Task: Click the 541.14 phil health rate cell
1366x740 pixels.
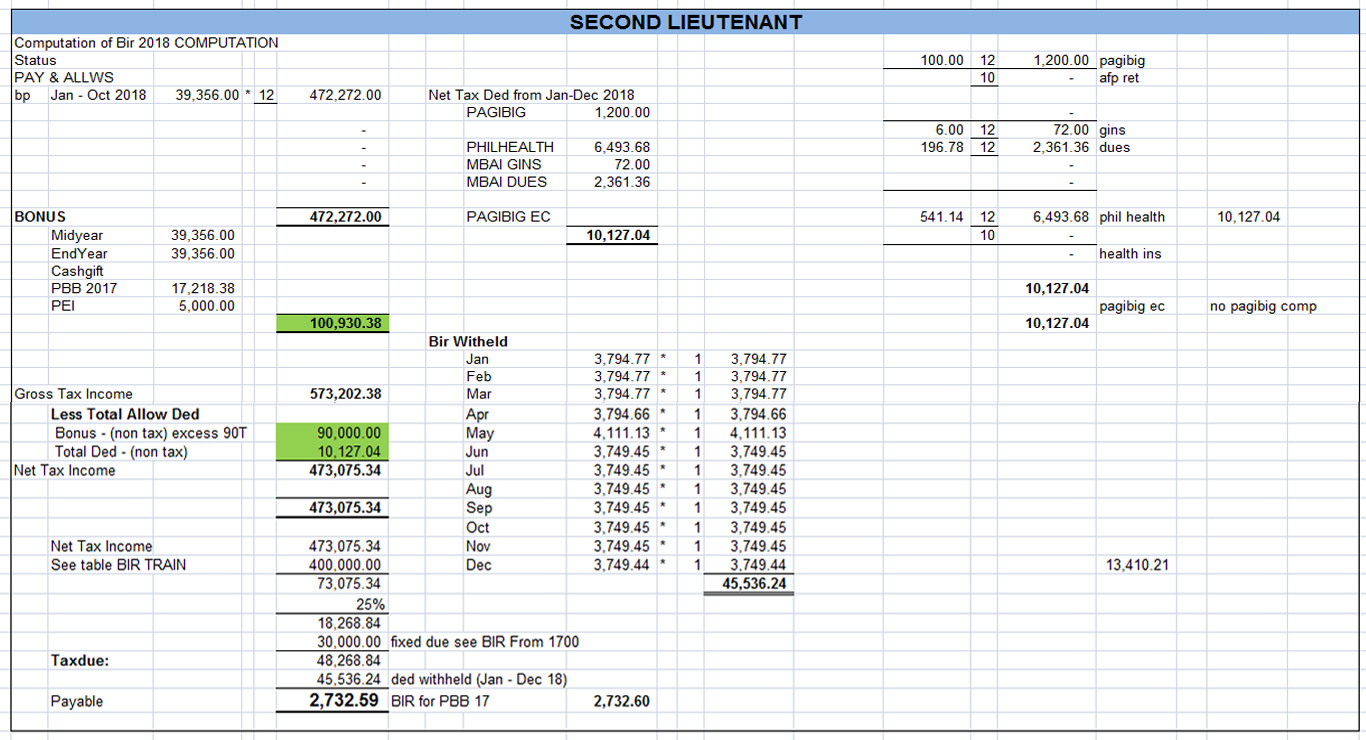Action: [x=942, y=217]
